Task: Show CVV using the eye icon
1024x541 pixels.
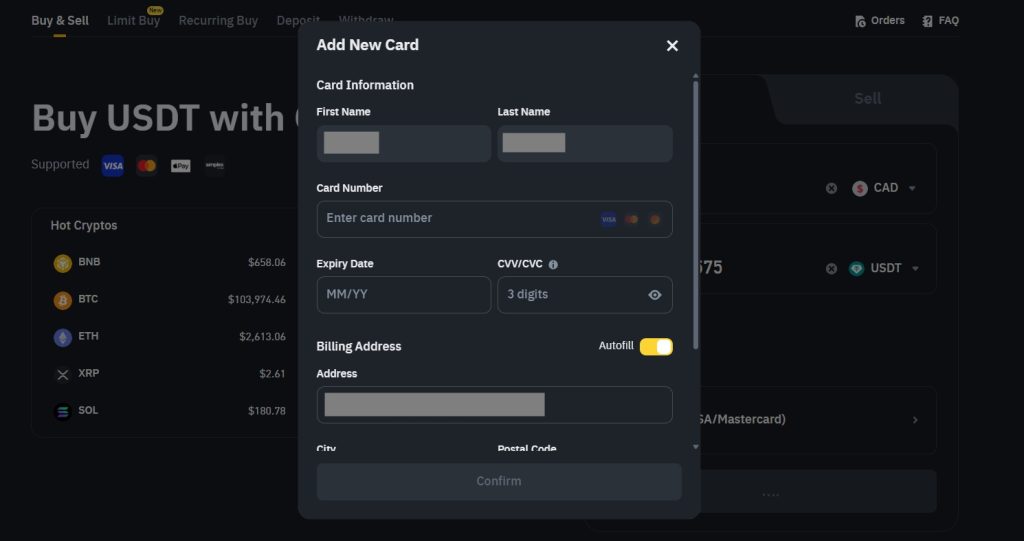Action: point(654,295)
